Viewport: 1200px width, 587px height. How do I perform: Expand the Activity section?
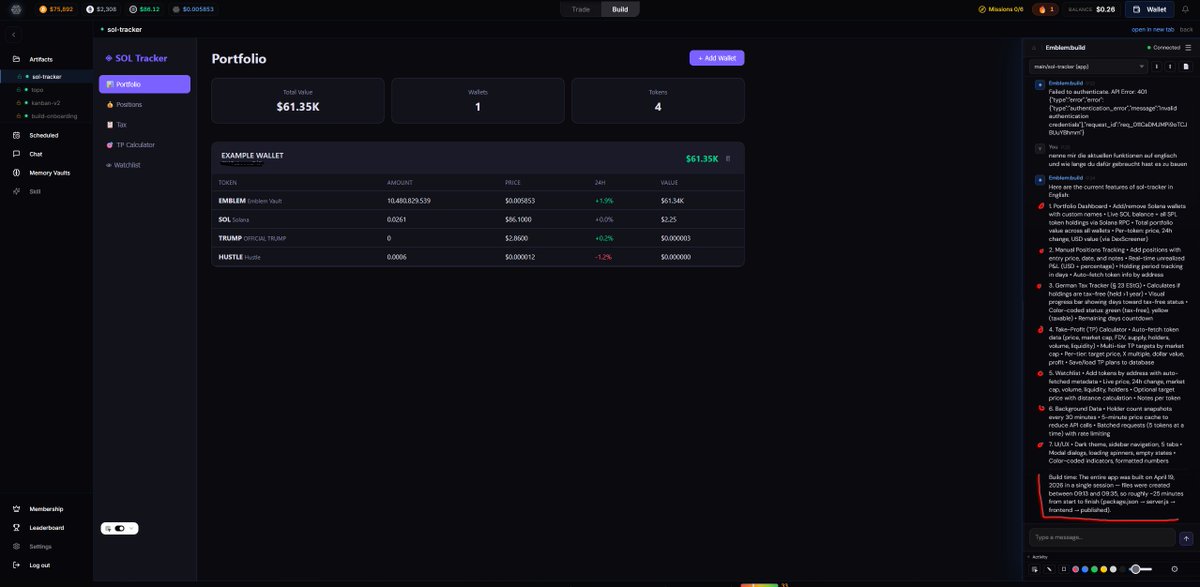(1038, 557)
